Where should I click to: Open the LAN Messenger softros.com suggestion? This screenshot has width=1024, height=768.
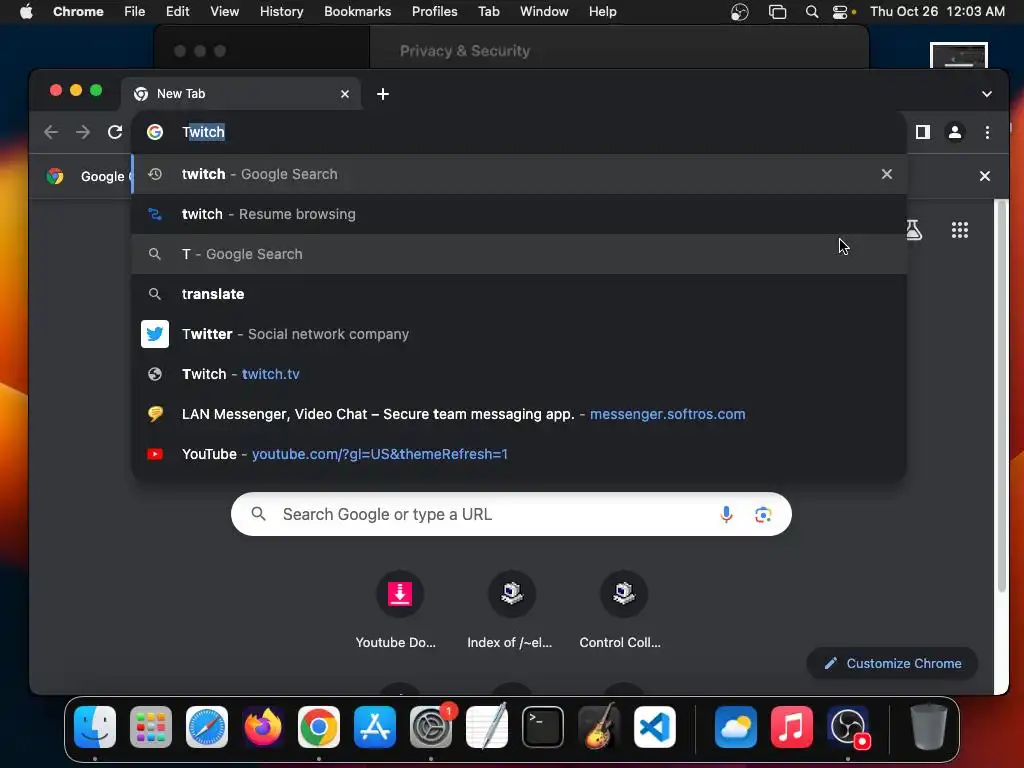519,414
